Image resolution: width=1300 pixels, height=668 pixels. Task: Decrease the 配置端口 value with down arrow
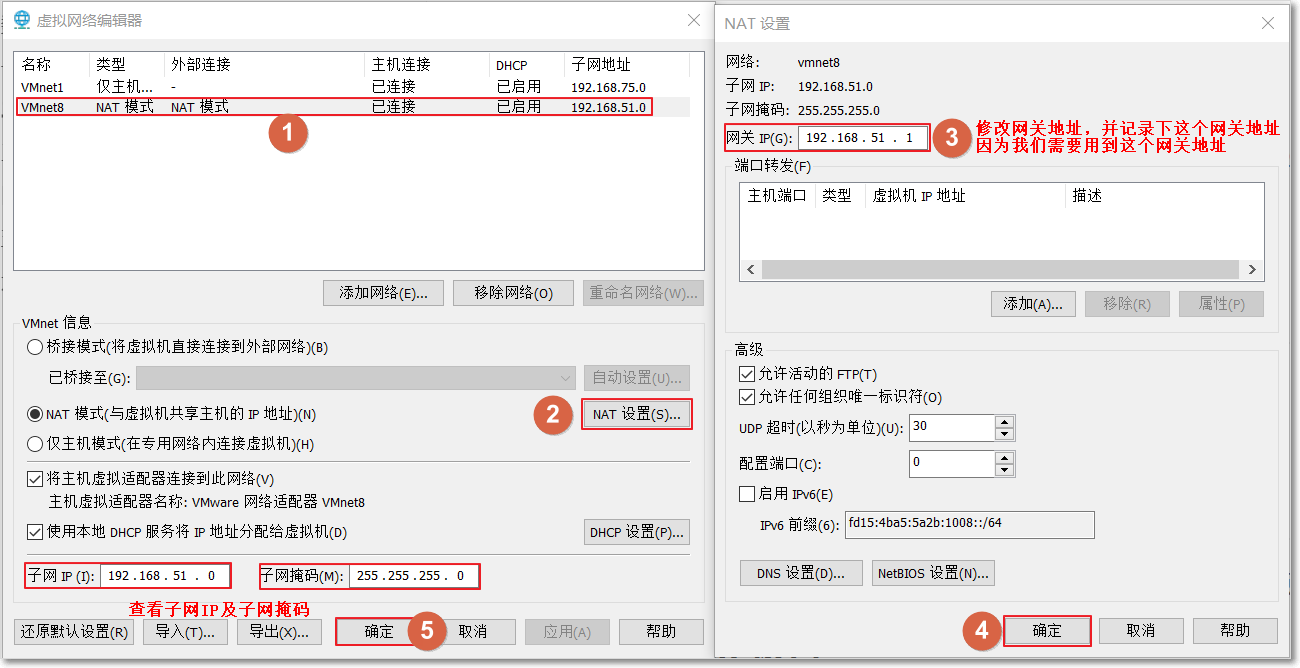(x=1005, y=470)
